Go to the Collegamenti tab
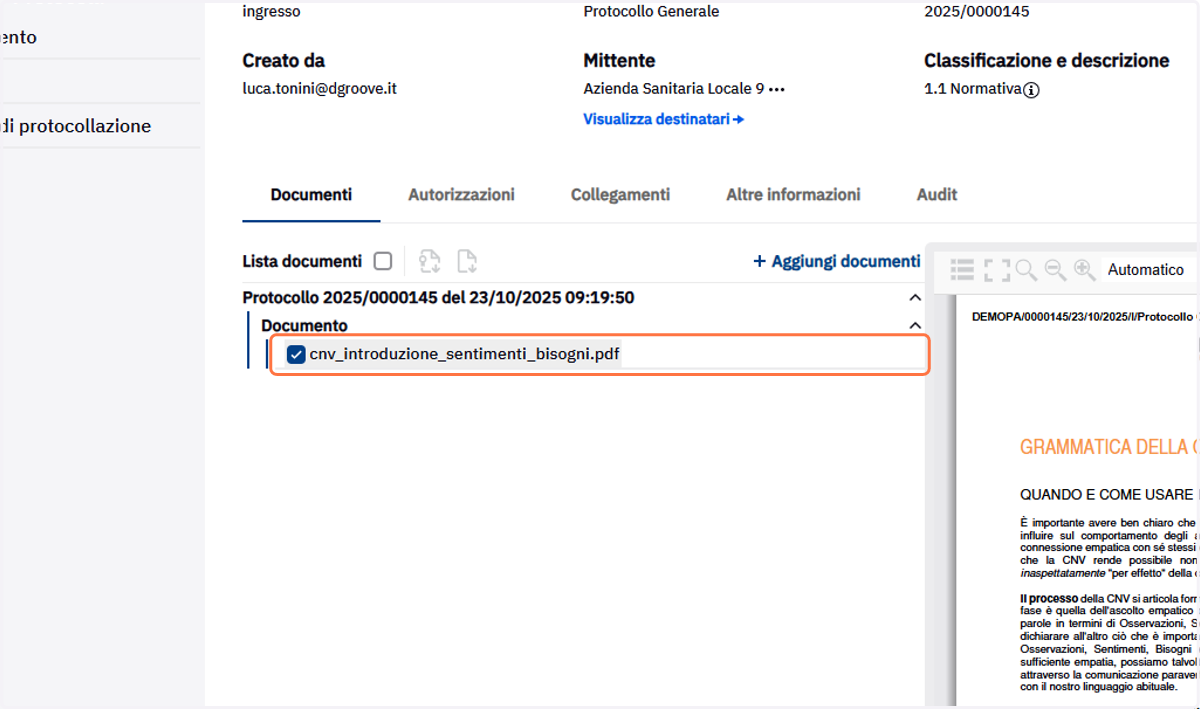The image size is (1200, 709). tap(620, 195)
